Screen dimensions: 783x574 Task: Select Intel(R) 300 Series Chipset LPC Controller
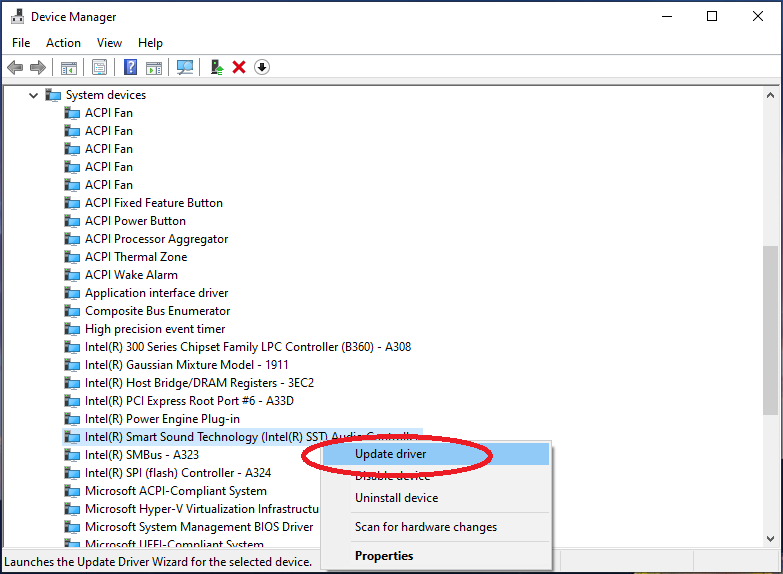[x=248, y=347]
